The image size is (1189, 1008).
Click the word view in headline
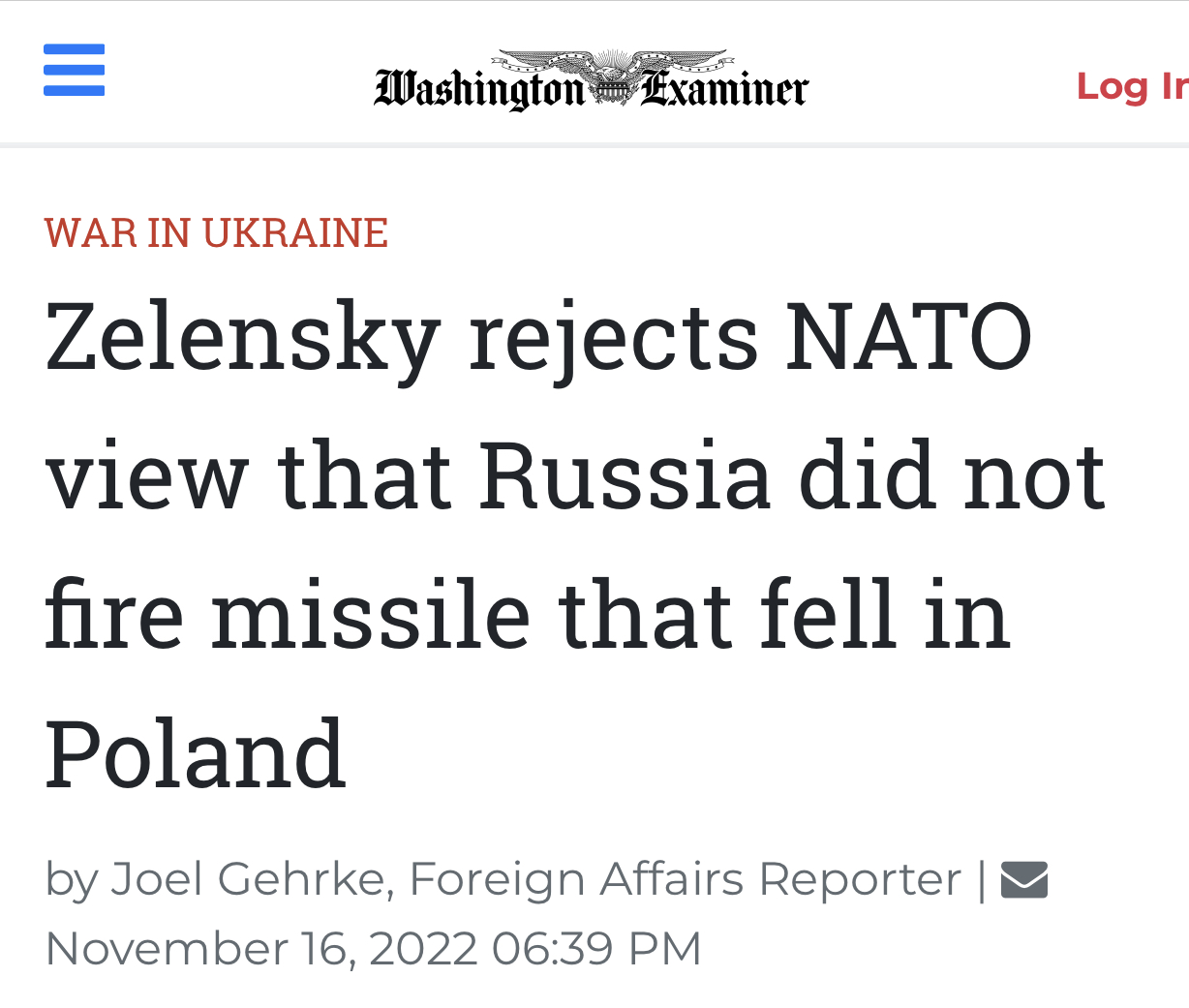[147, 475]
